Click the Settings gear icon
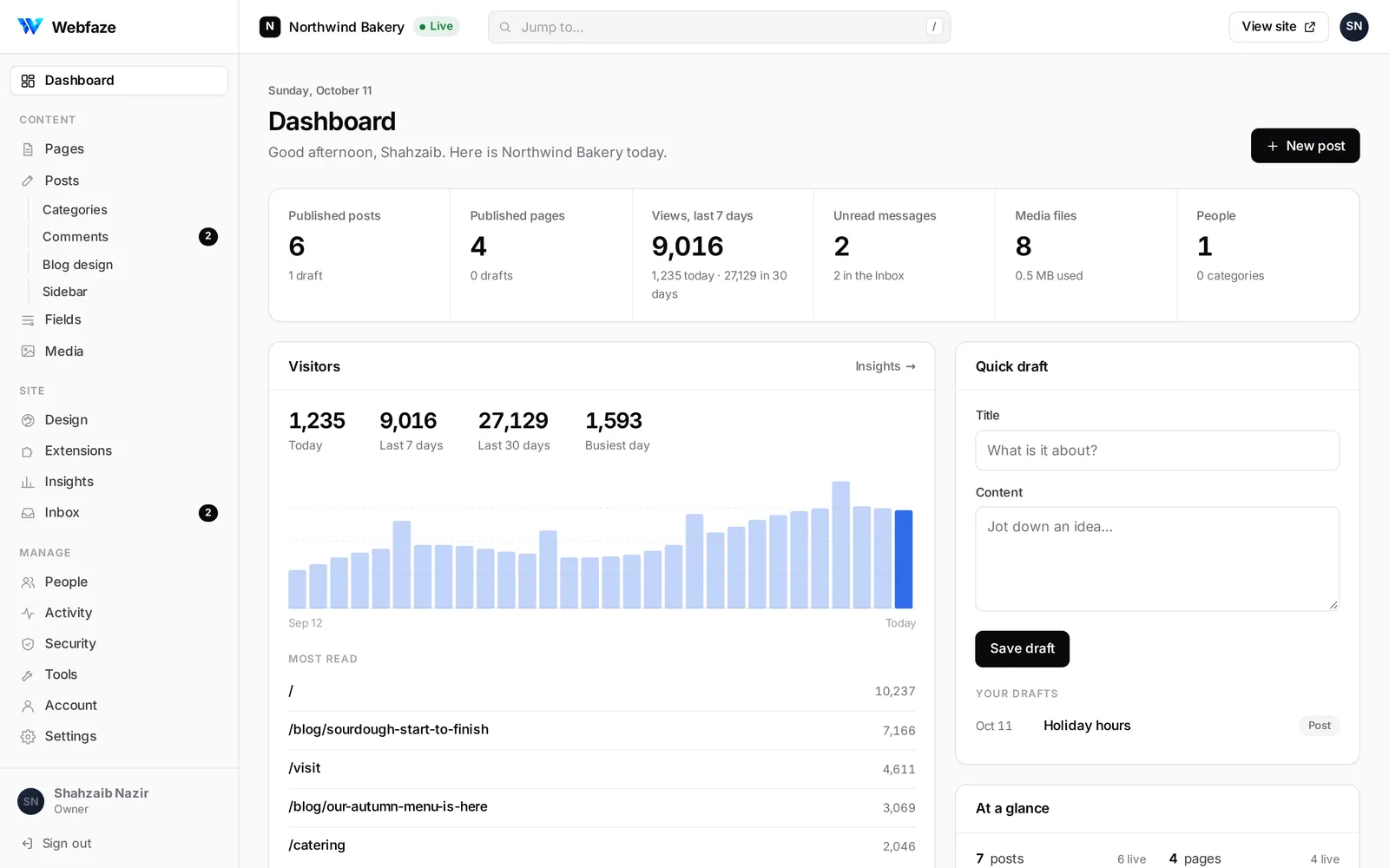The width and height of the screenshot is (1389, 868). click(28, 737)
